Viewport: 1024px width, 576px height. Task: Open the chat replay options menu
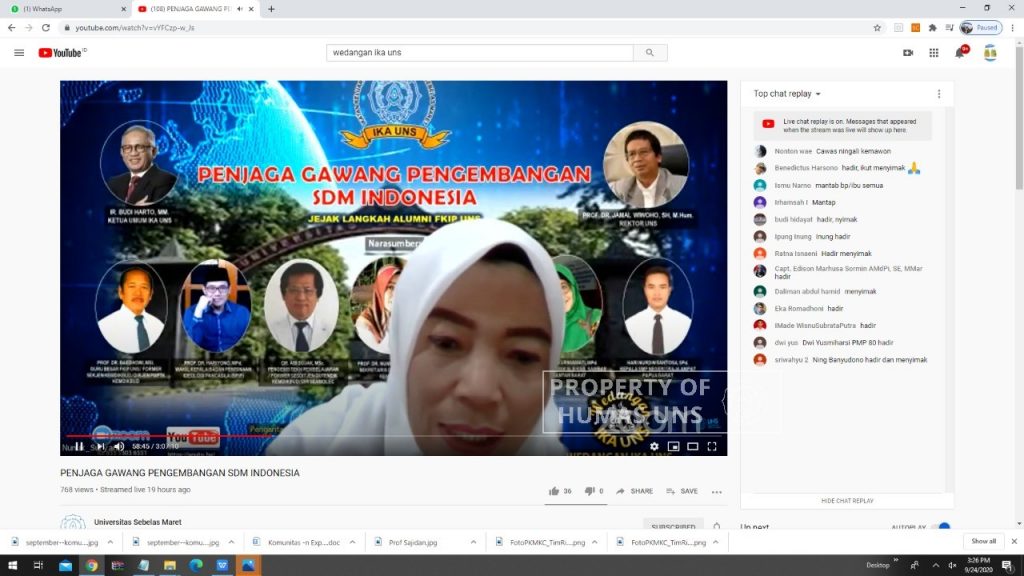click(x=939, y=94)
